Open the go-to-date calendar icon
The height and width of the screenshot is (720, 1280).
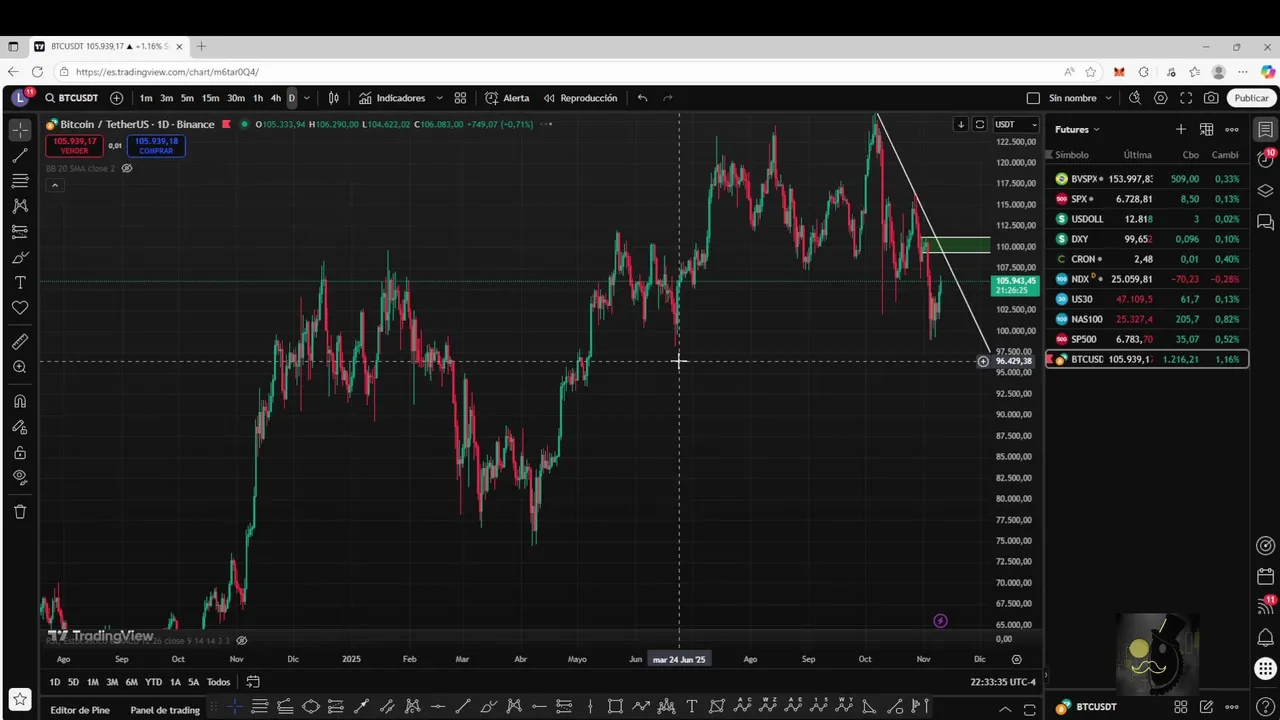point(253,682)
